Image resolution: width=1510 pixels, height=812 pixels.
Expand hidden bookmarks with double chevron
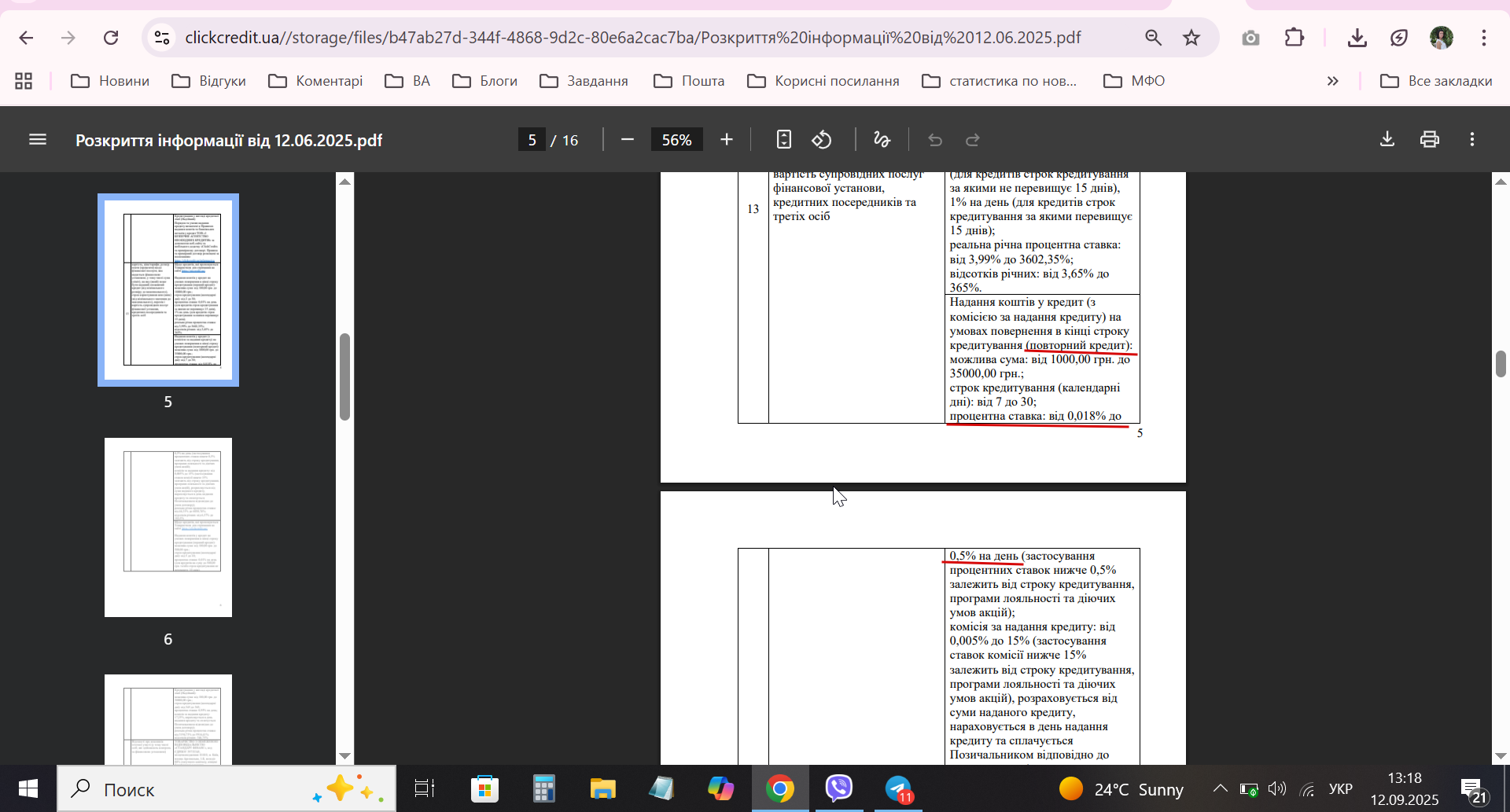click(1332, 81)
